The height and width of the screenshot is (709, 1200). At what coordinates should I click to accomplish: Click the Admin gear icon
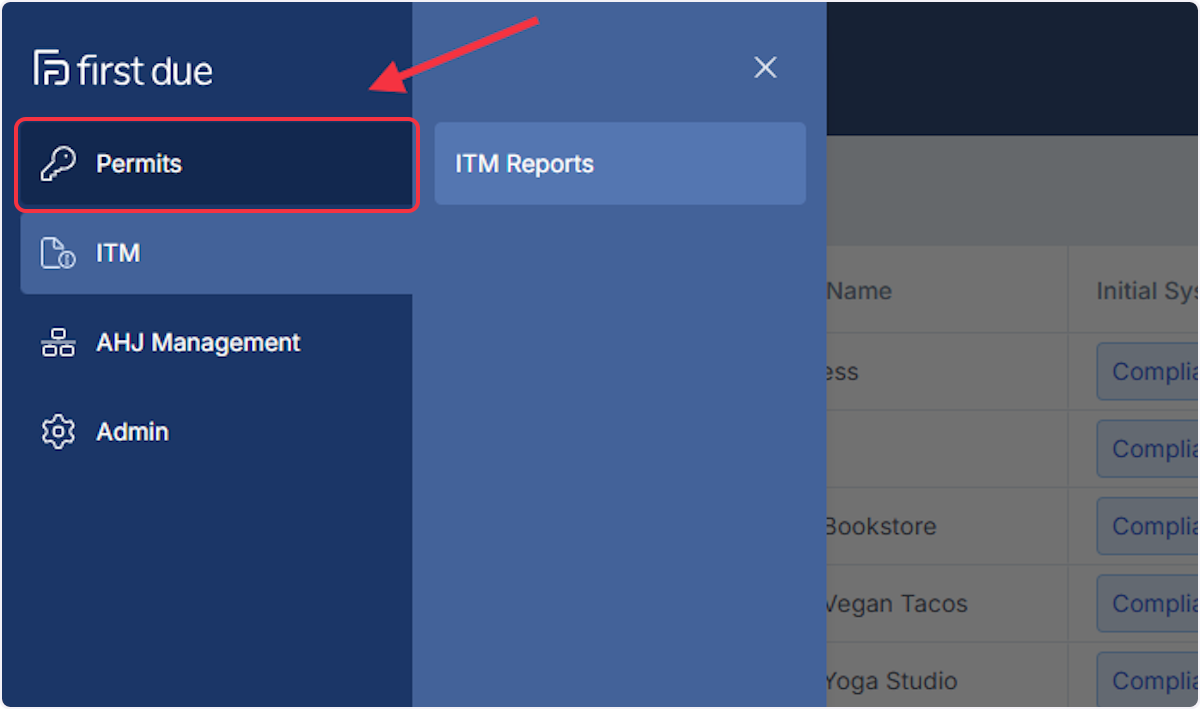pos(58,432)
